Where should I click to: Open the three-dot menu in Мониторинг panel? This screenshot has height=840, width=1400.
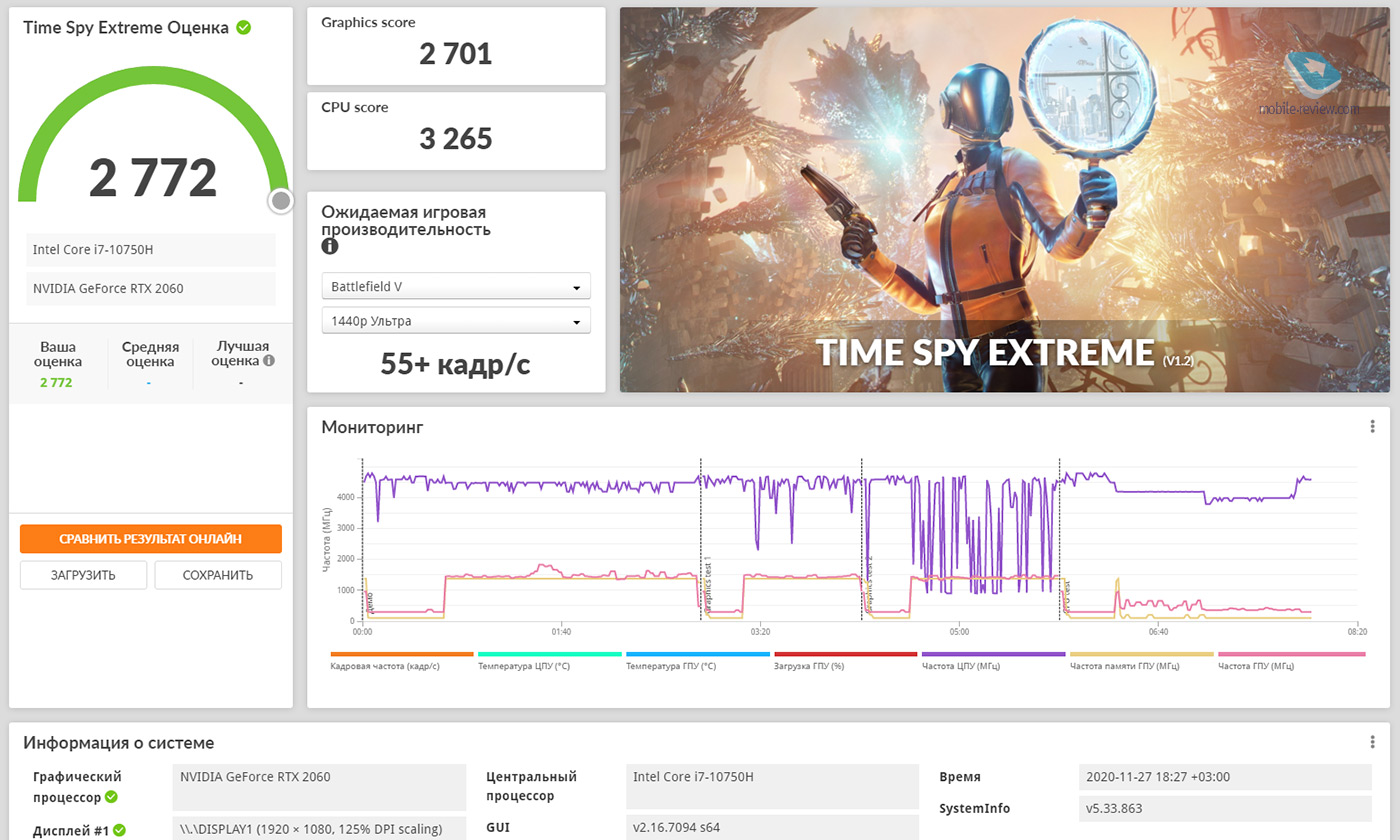point(1373,427)
